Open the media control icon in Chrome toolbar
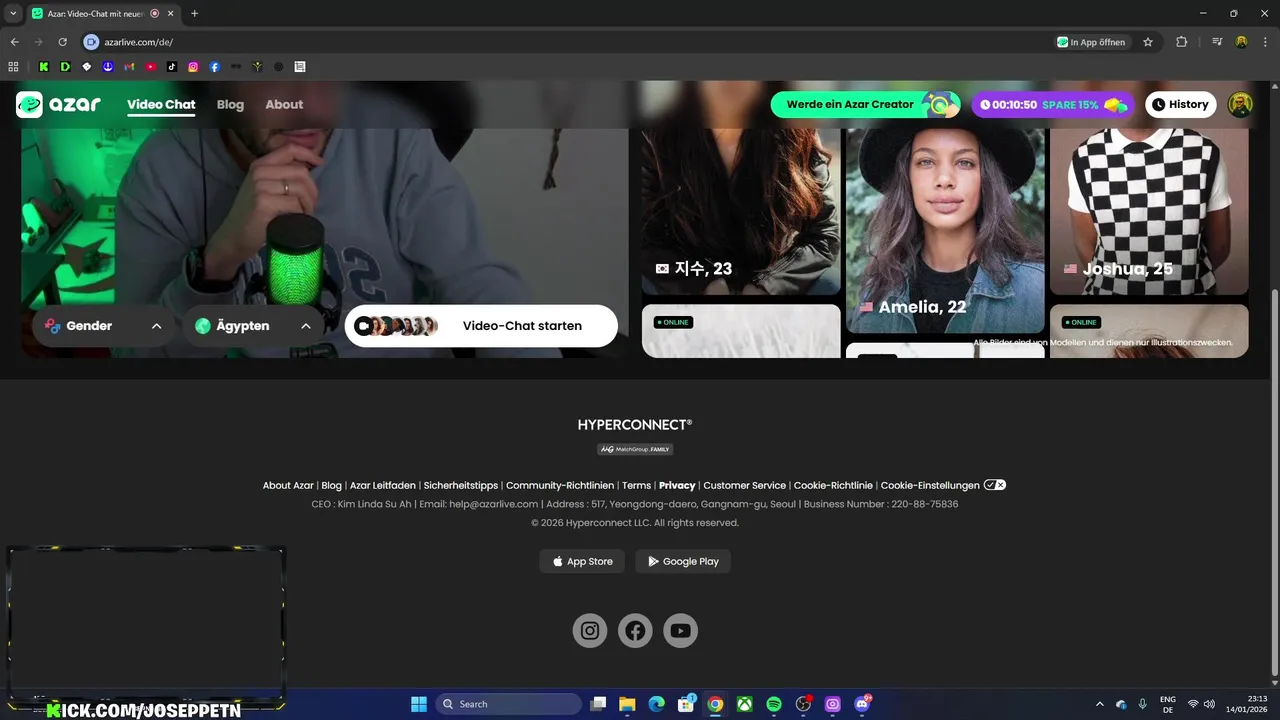1280x720 pixels. point(1217,42)
